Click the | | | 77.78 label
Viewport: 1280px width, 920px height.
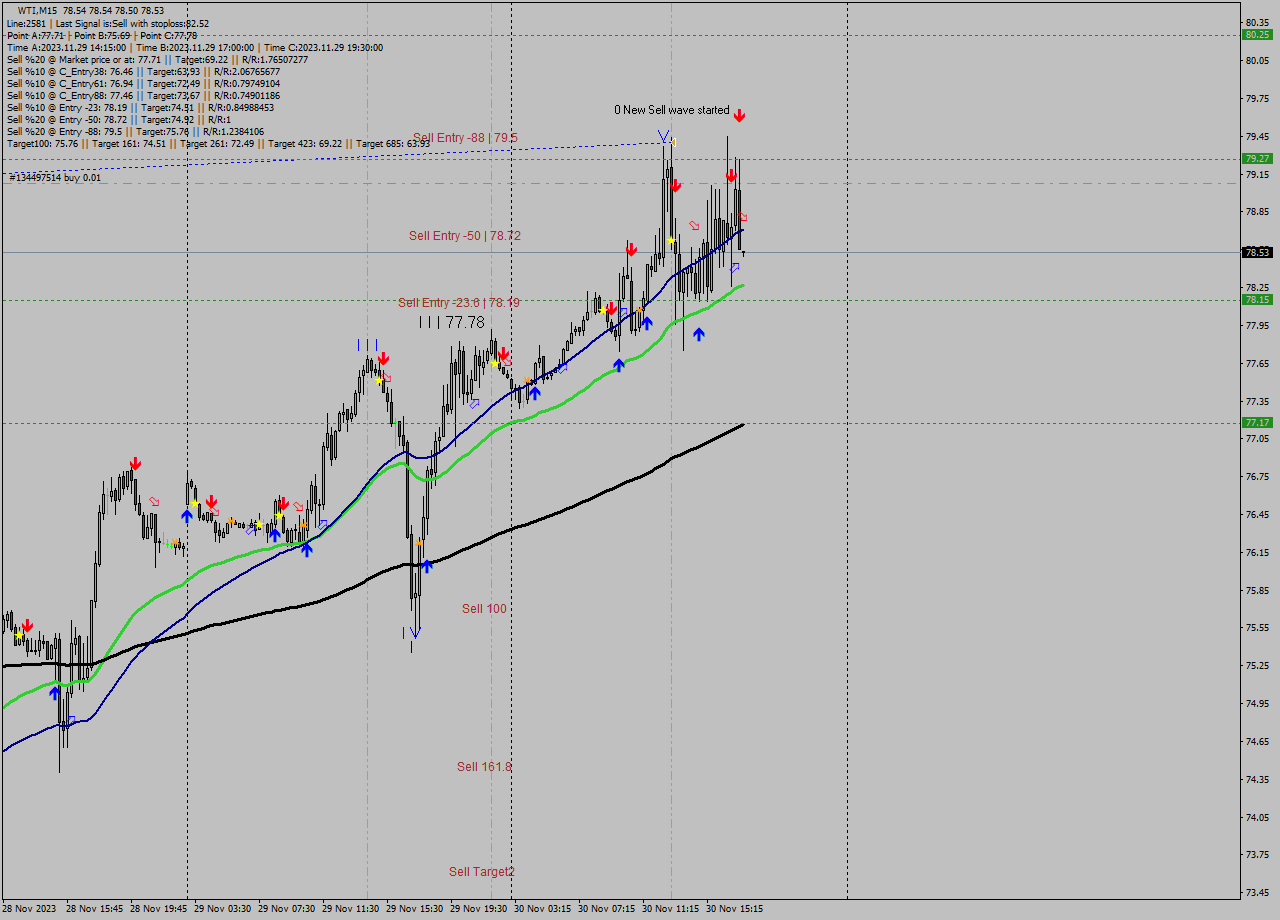pos(452,322)
